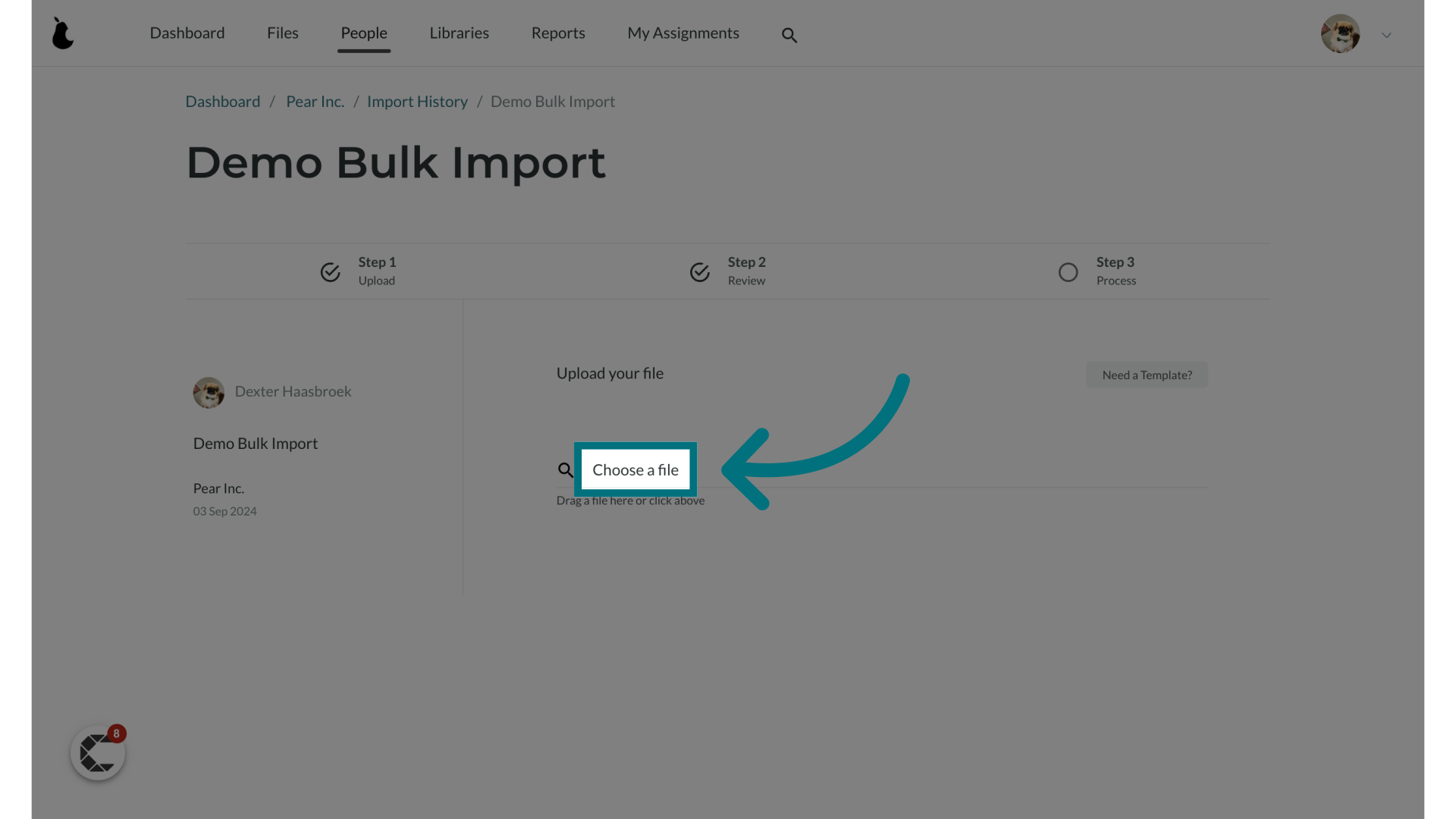Select the Dashboard navigation tab
Image resolution: width=1456 pixels, height=819 pixels.
(x=187, y=33)
